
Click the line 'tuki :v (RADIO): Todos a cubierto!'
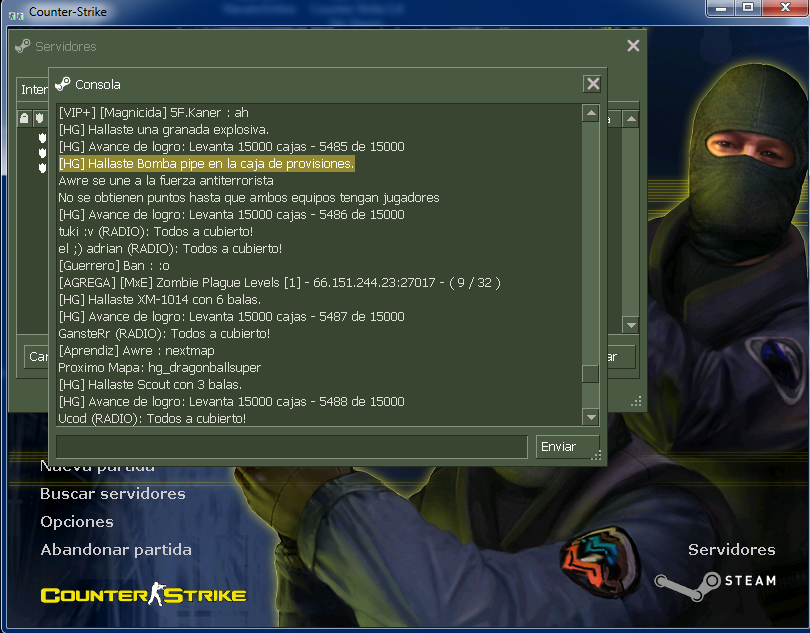click(155, 231)
